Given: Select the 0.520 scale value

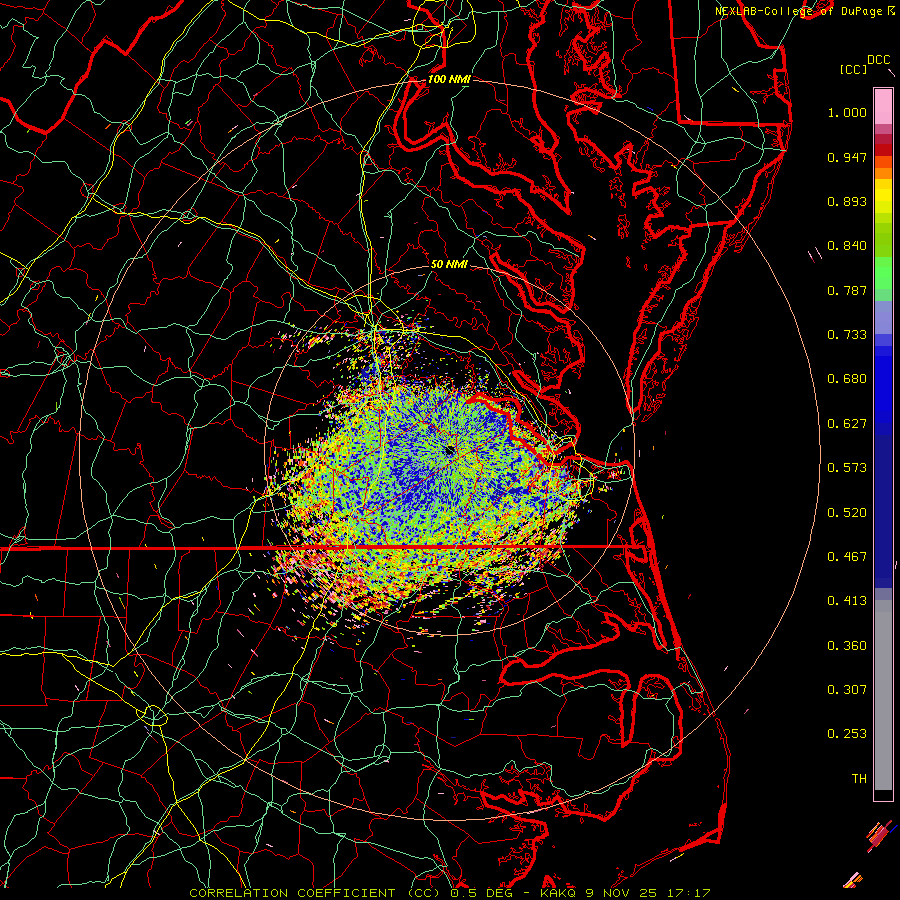Looking at the screenshot, I should [x=847, y=513].
